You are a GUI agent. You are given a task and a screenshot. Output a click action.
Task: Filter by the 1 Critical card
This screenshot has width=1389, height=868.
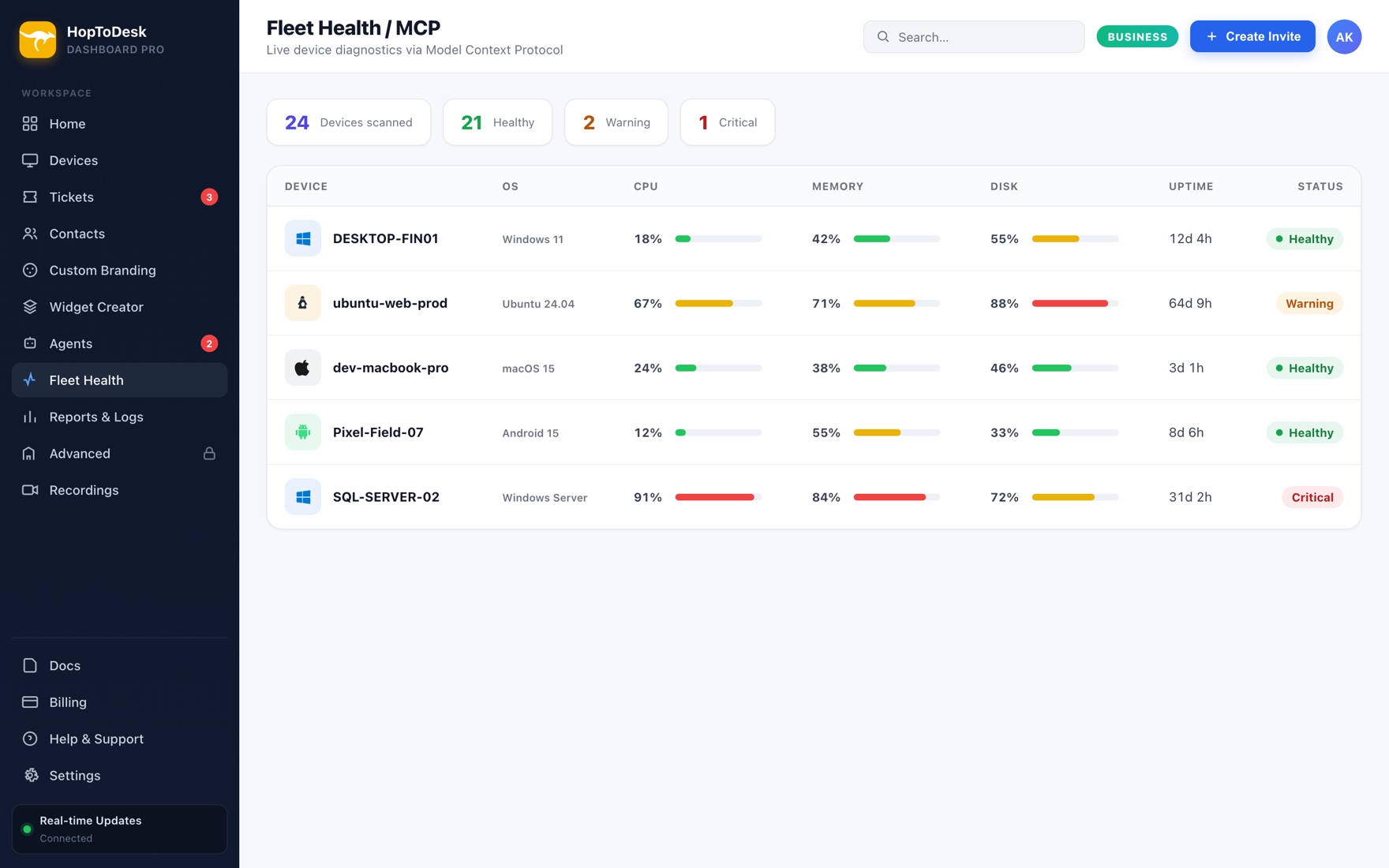tap(728, 122)
